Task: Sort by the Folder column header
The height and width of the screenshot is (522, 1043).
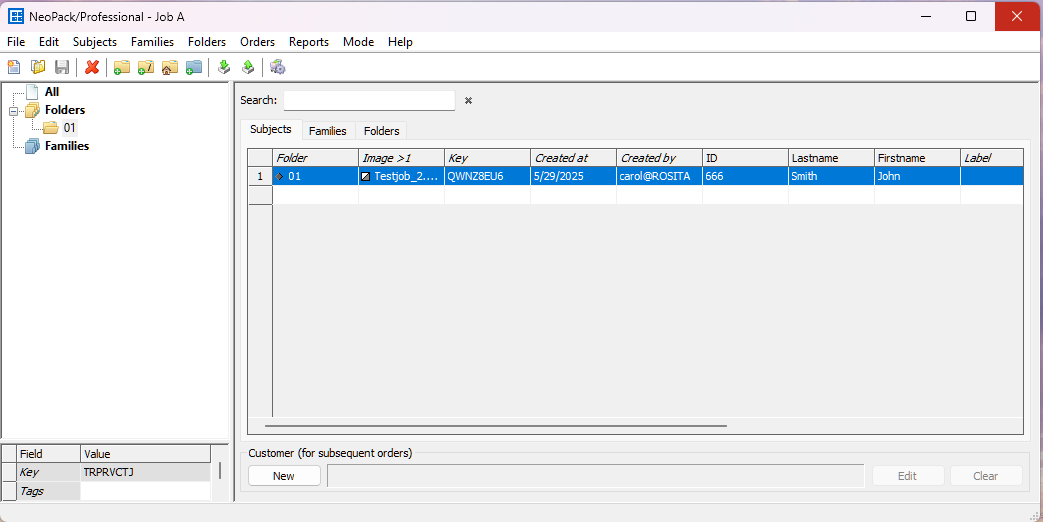Action: (x=315, y=158)
